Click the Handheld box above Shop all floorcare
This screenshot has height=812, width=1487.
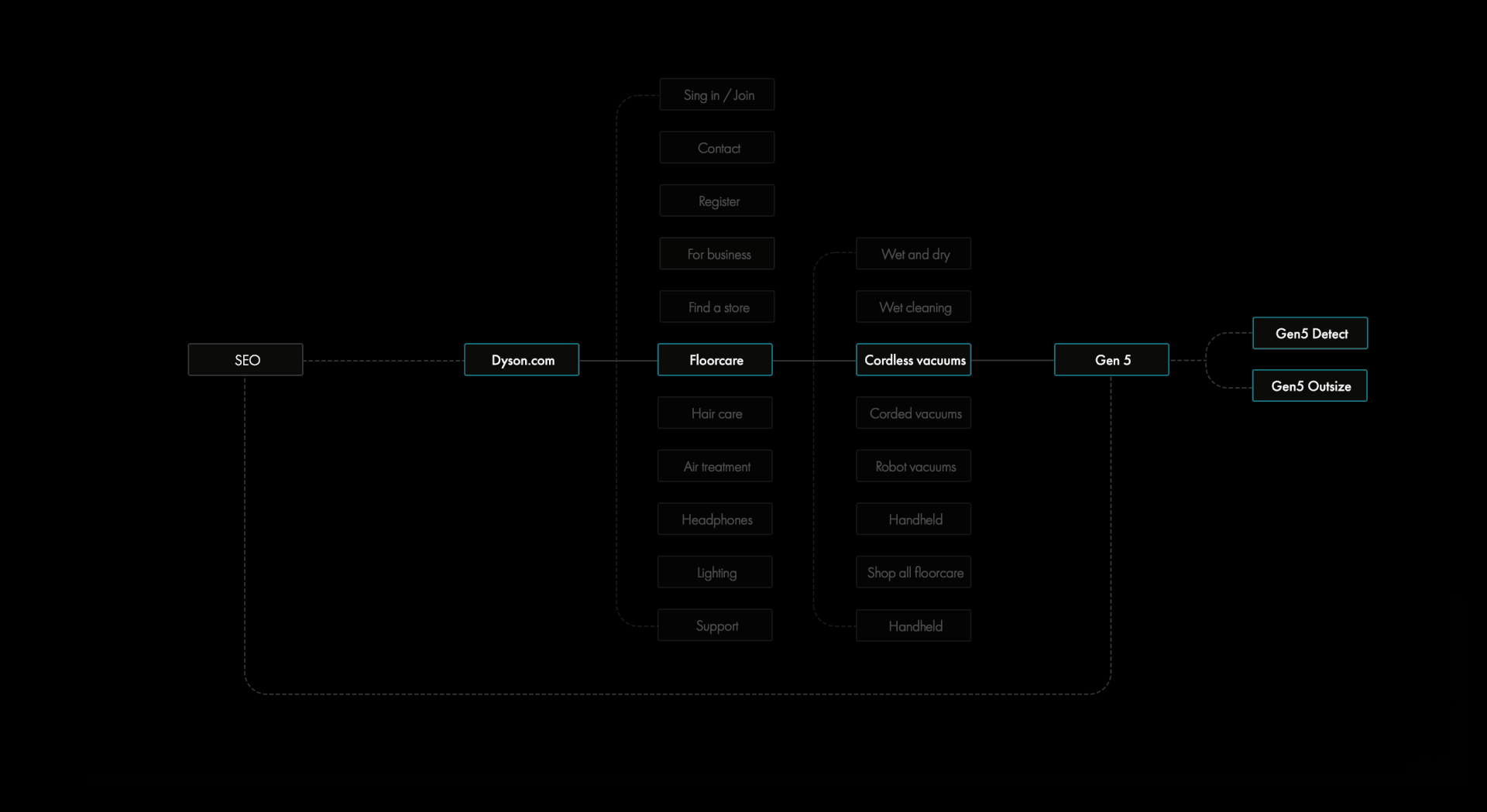[914, 519]
